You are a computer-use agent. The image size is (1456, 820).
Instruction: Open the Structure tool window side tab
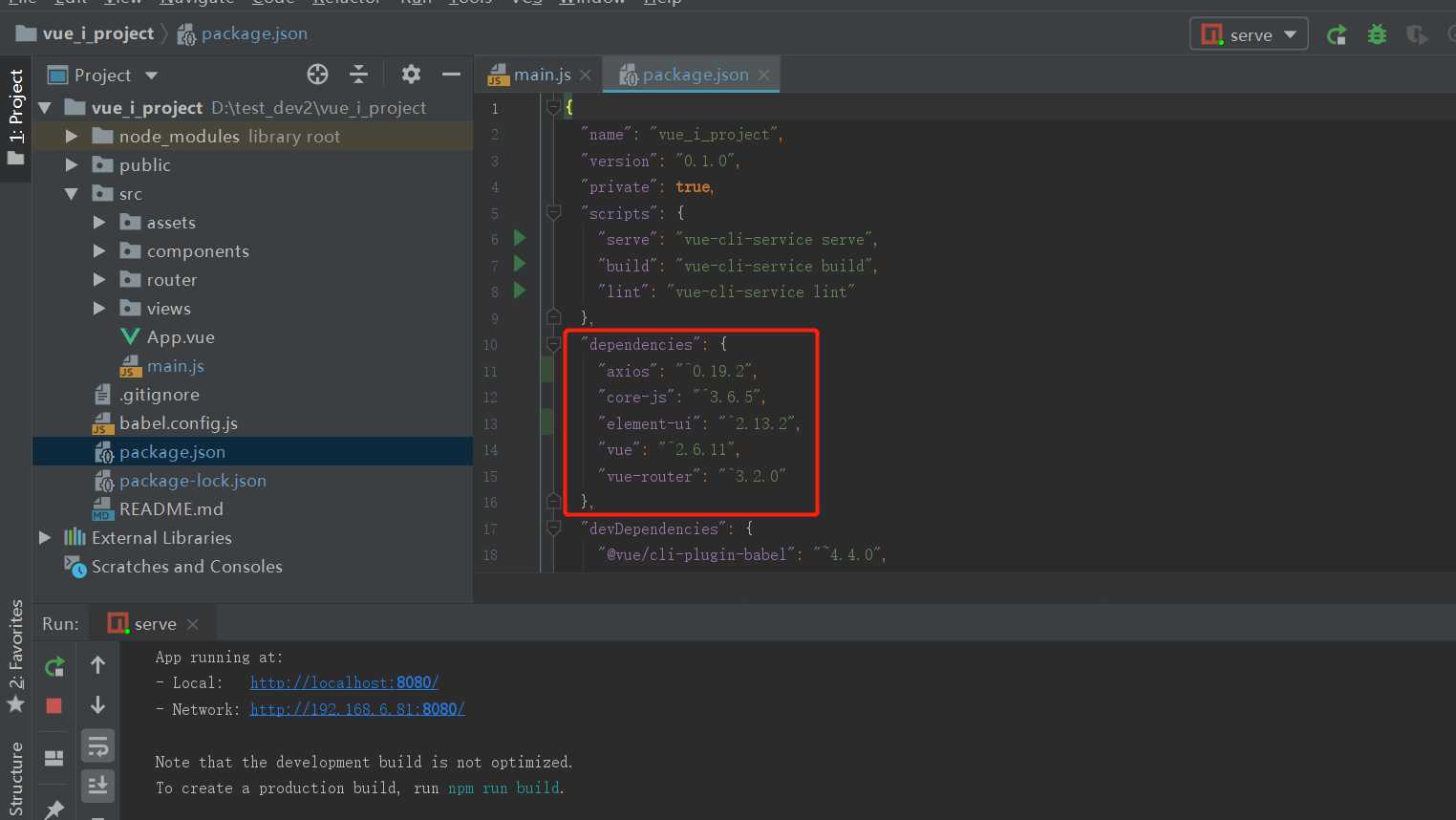(16, 778)
